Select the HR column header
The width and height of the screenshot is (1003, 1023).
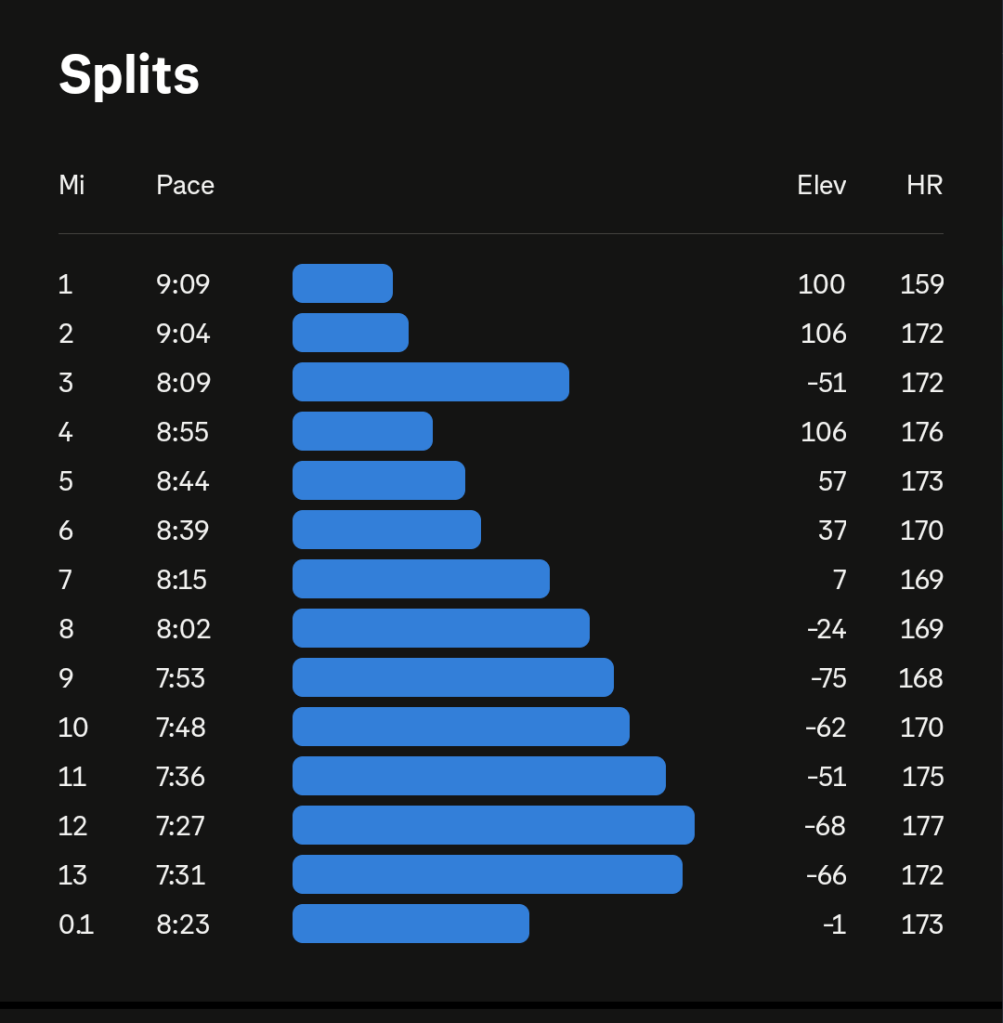924,185
